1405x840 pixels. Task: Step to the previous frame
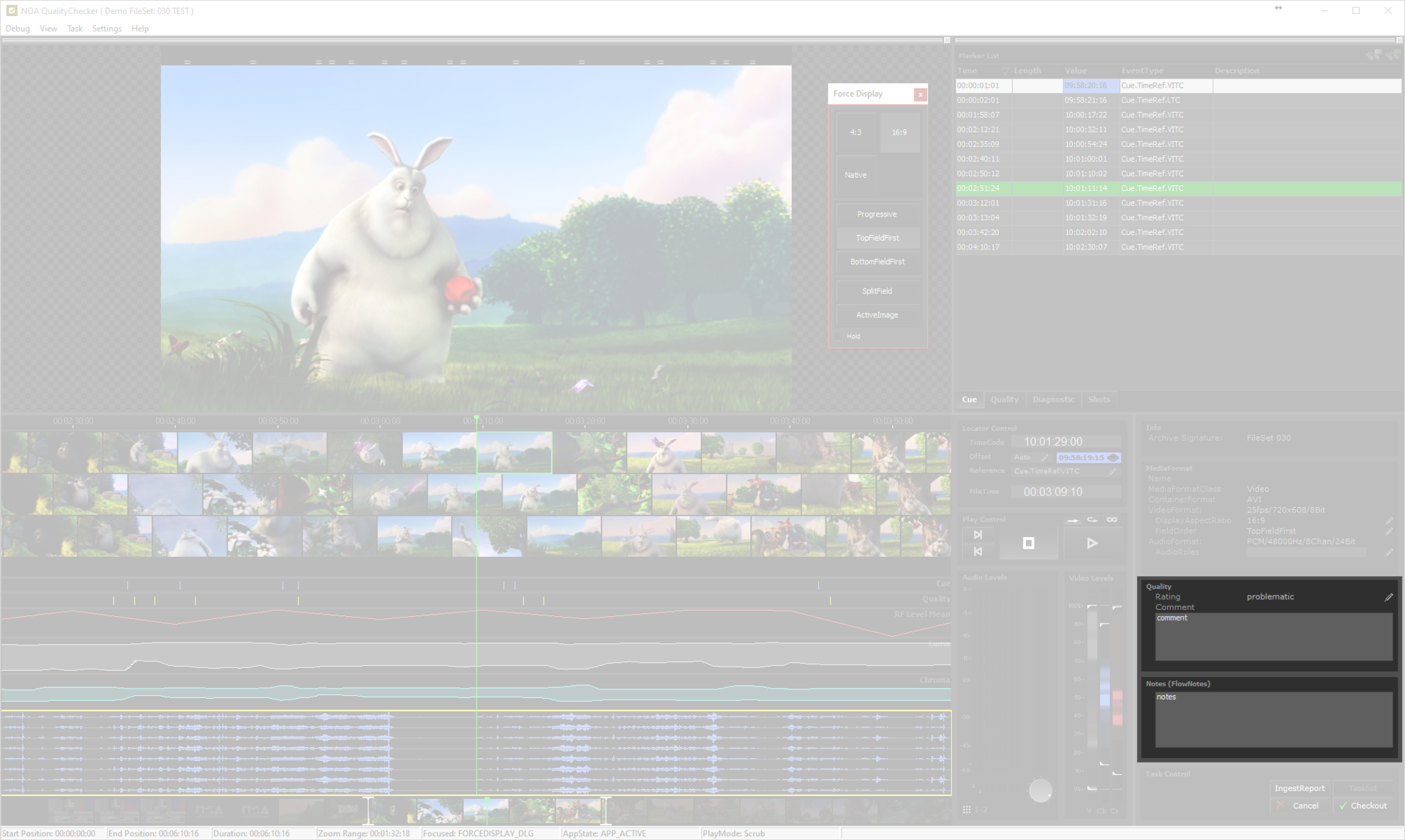coord(978,551)
